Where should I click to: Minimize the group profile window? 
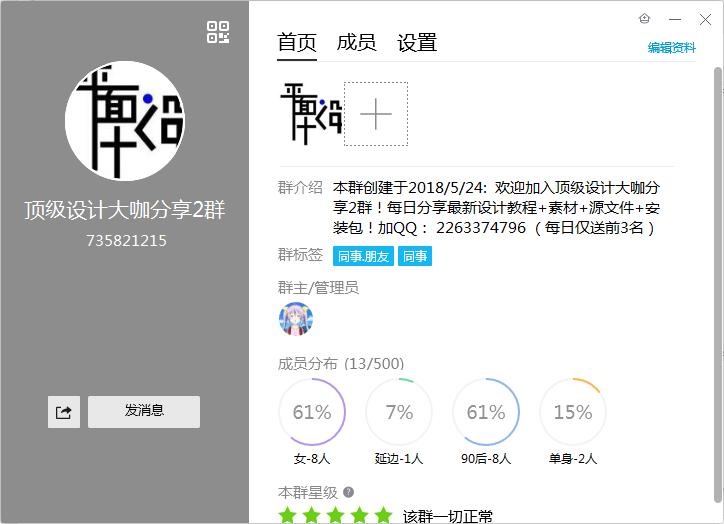pos(675,19)
